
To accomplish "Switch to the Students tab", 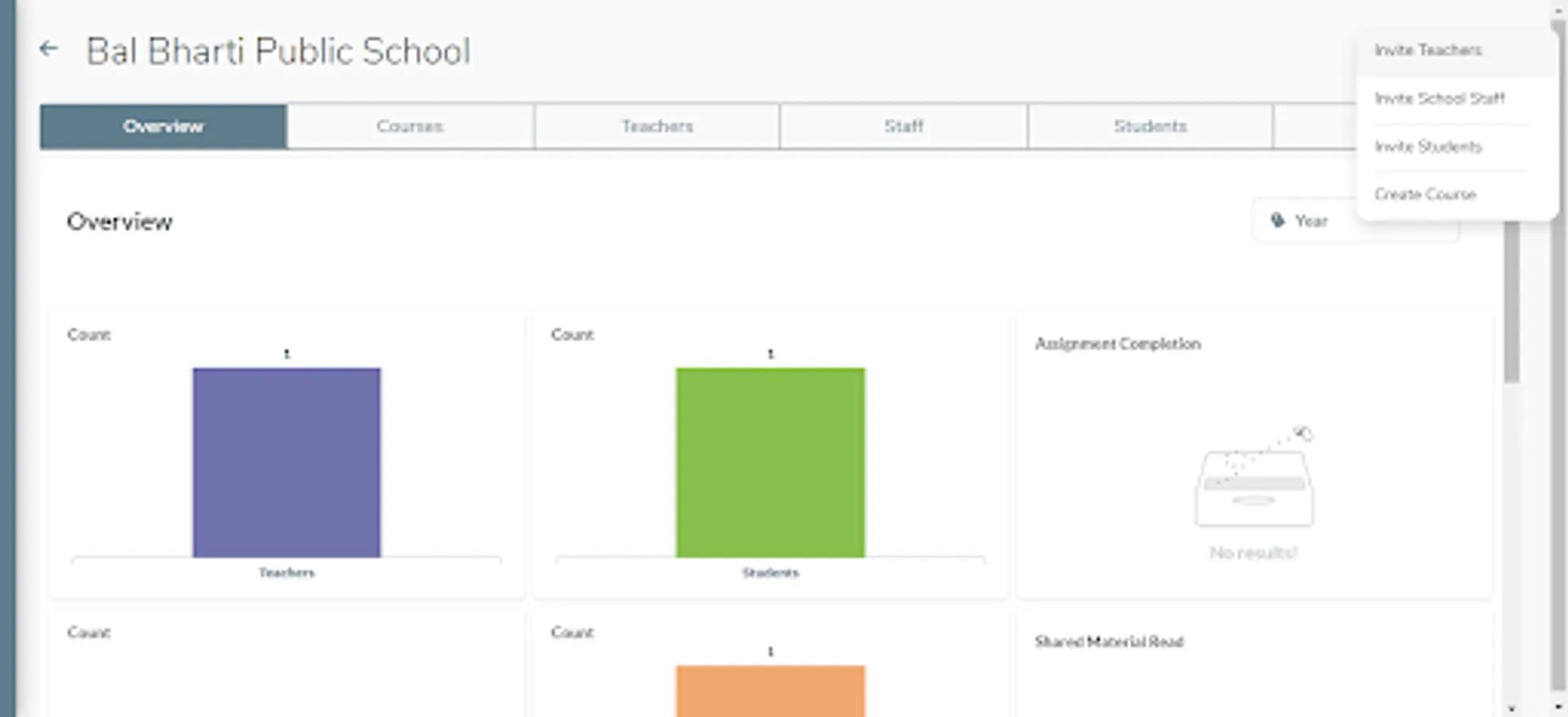I will click(x=1151, y=127).
